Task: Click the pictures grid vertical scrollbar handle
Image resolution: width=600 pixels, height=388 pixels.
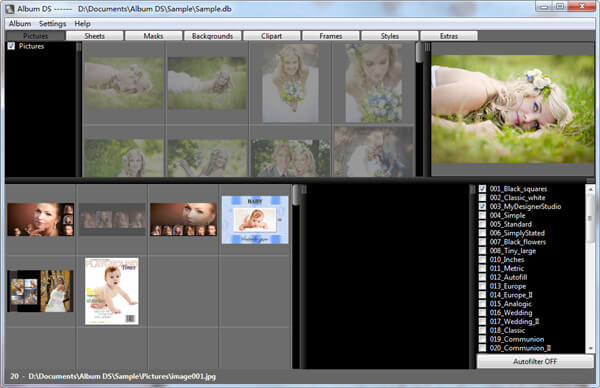Action: pos(419,52)
